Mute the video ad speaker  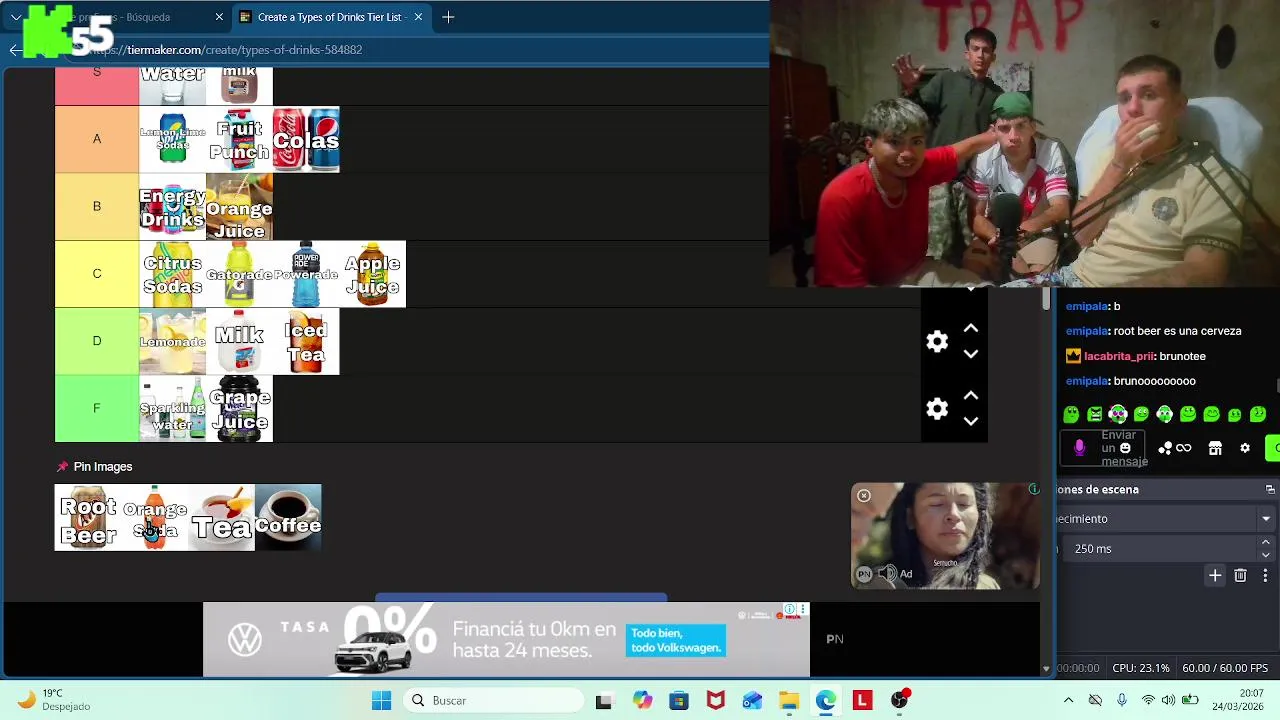coord(887,573)
